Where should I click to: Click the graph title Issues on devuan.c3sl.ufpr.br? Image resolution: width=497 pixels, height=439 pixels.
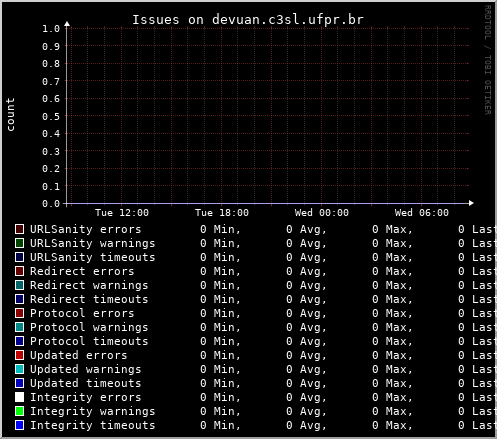[x=248, y=20]
